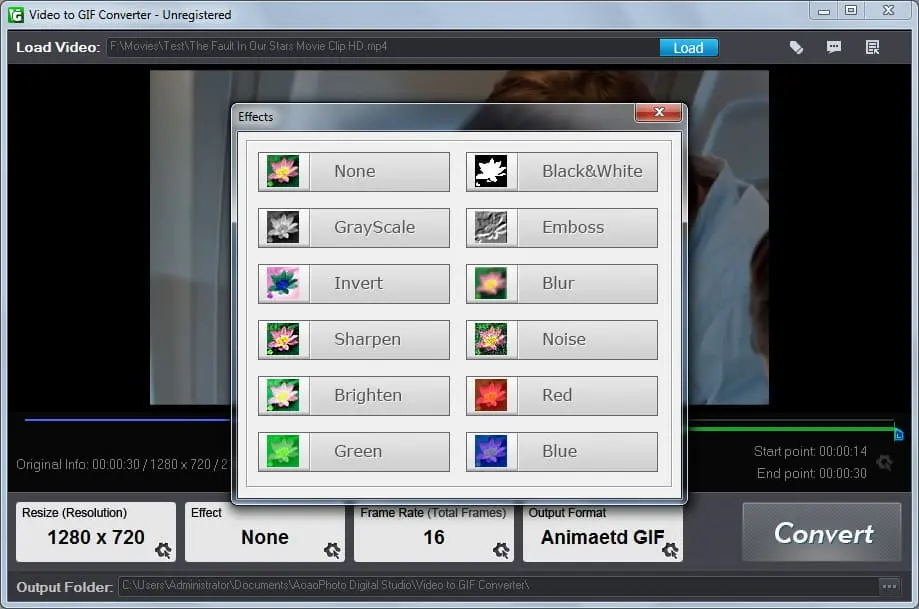Choose the Sharpen effect
This screenshot has width=919, height=609.
pyautogui.click(x=353, y=339)
